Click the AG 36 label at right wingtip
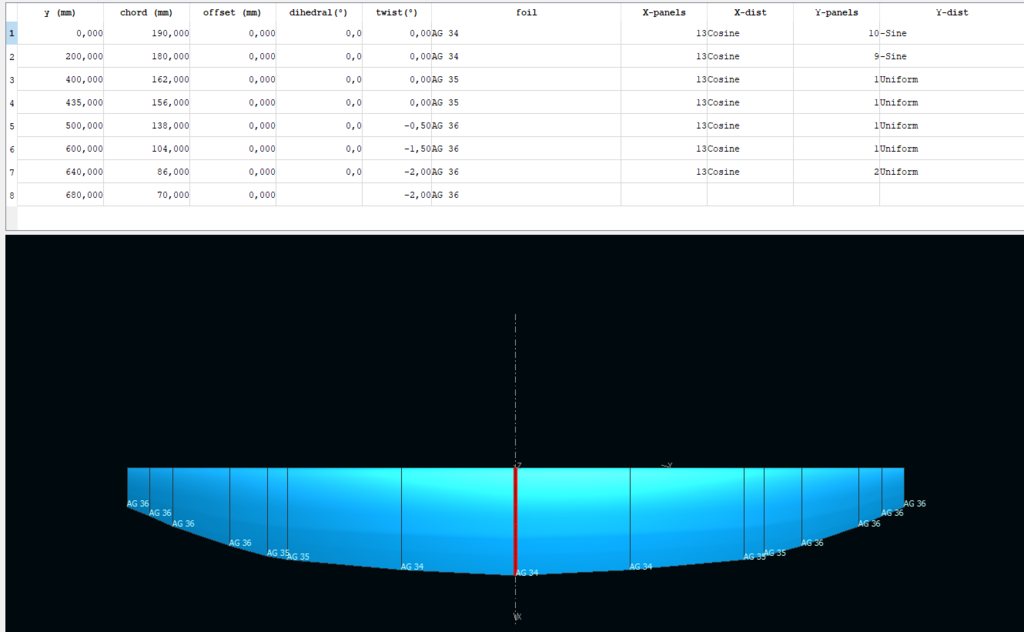1024x632 pixels. (x=914, y=504)
